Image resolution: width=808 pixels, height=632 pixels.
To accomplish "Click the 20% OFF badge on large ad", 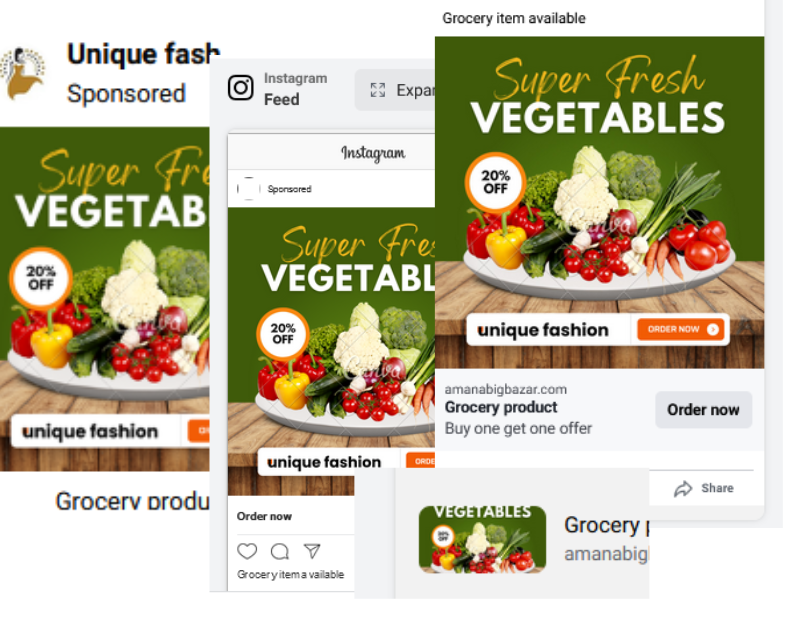I will [495, 182].
